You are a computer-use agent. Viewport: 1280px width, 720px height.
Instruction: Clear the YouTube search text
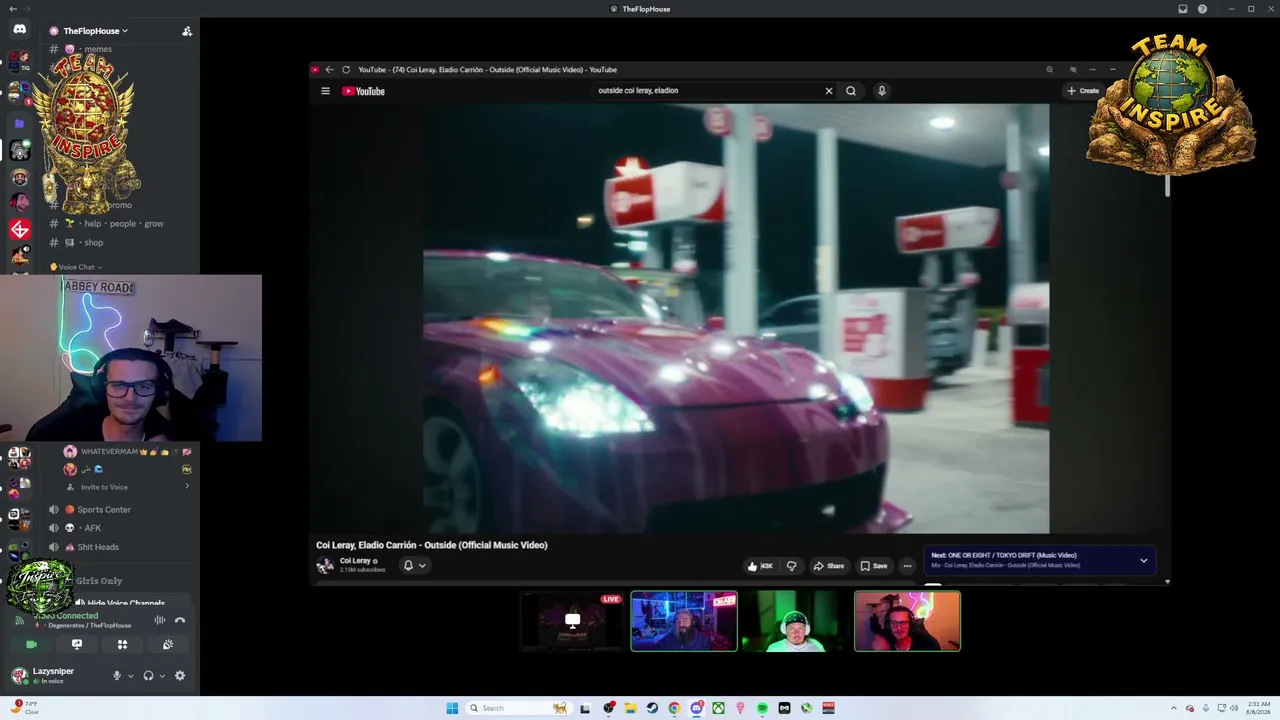click(x=829, y=91)
